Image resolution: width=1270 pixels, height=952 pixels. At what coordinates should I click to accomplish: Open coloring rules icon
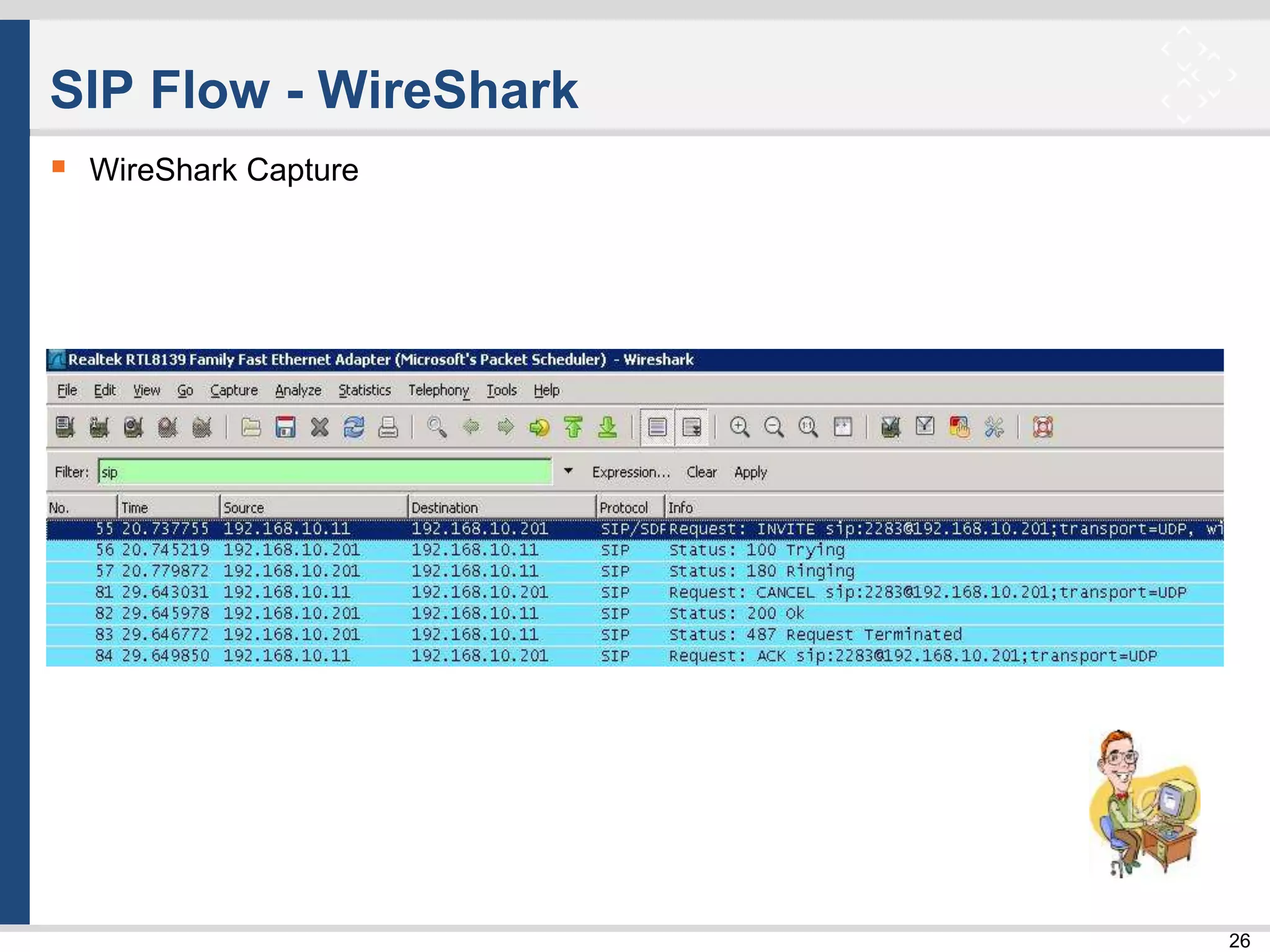[959, 427]
